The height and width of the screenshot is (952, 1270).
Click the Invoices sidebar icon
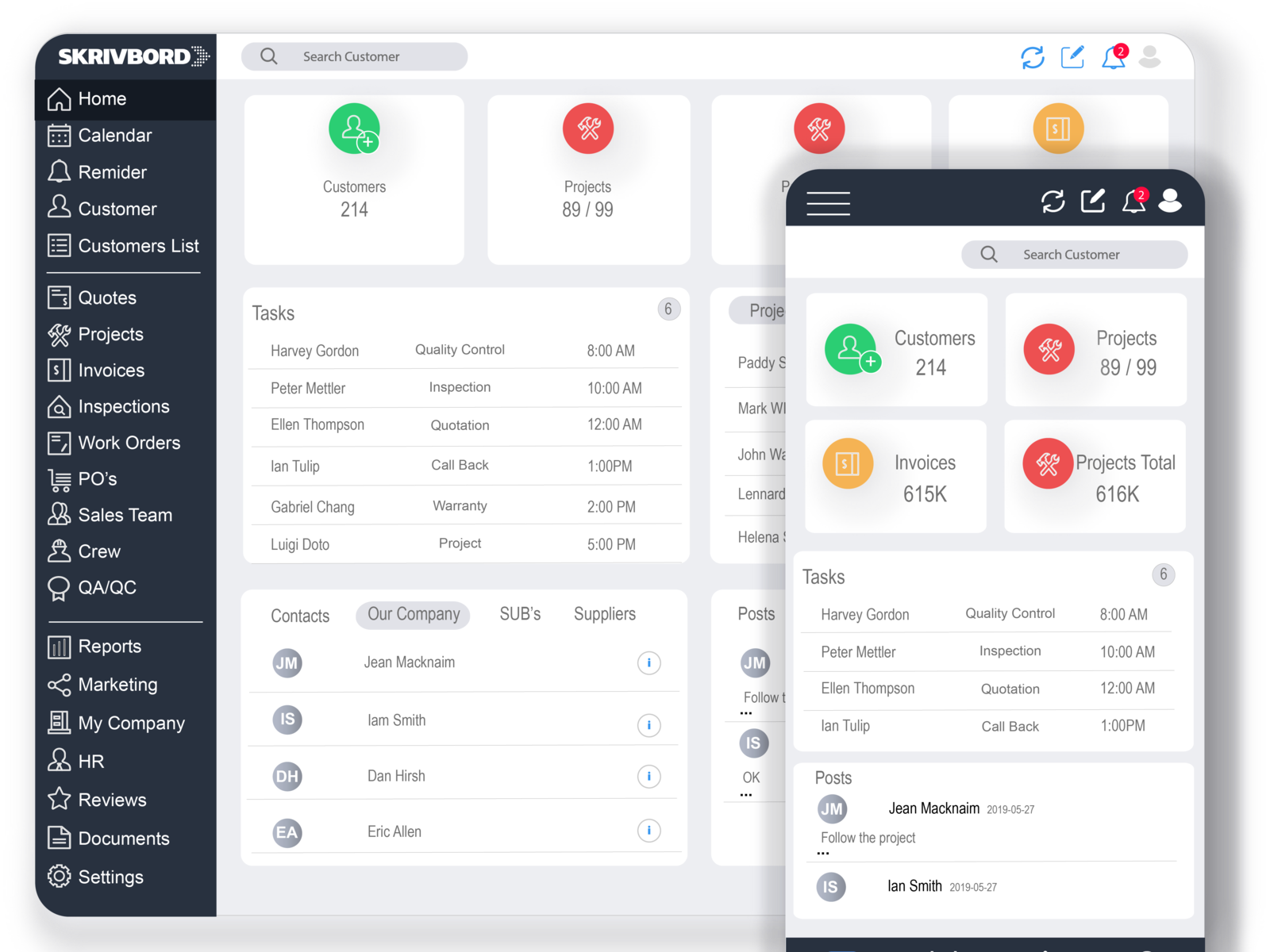pos(59,370)
